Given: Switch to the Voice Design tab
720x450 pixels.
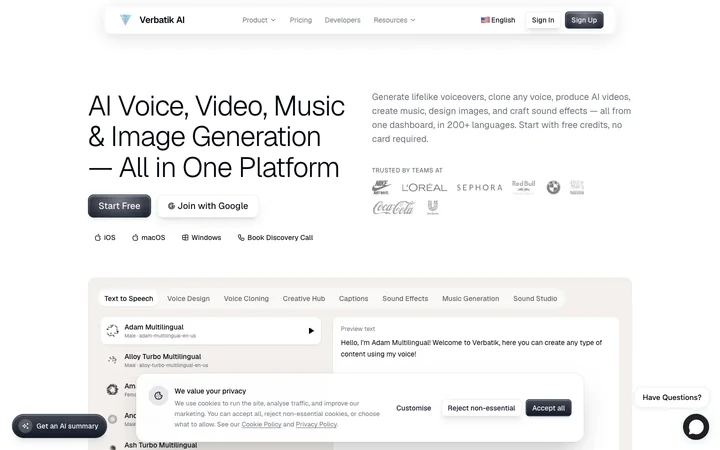Looking at the screenshot, I should tap(188, 298).
